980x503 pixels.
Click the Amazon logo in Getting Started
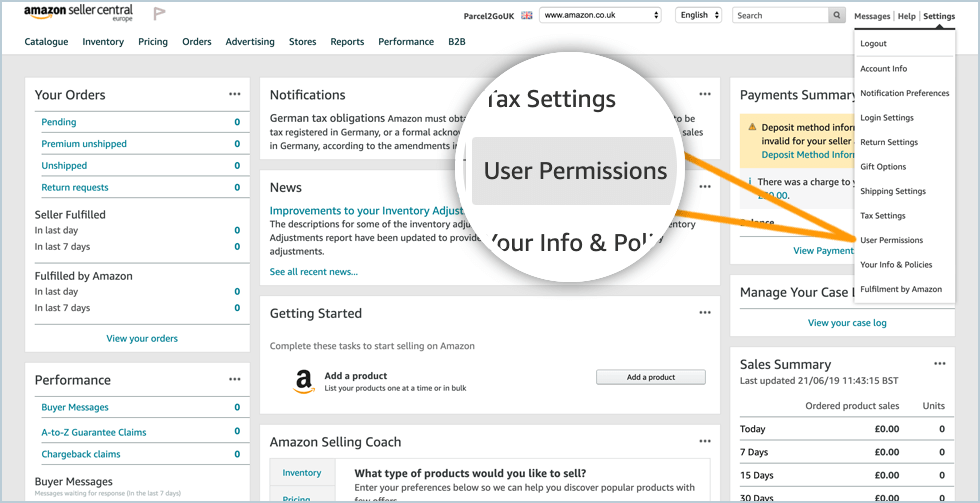[303, 382]
